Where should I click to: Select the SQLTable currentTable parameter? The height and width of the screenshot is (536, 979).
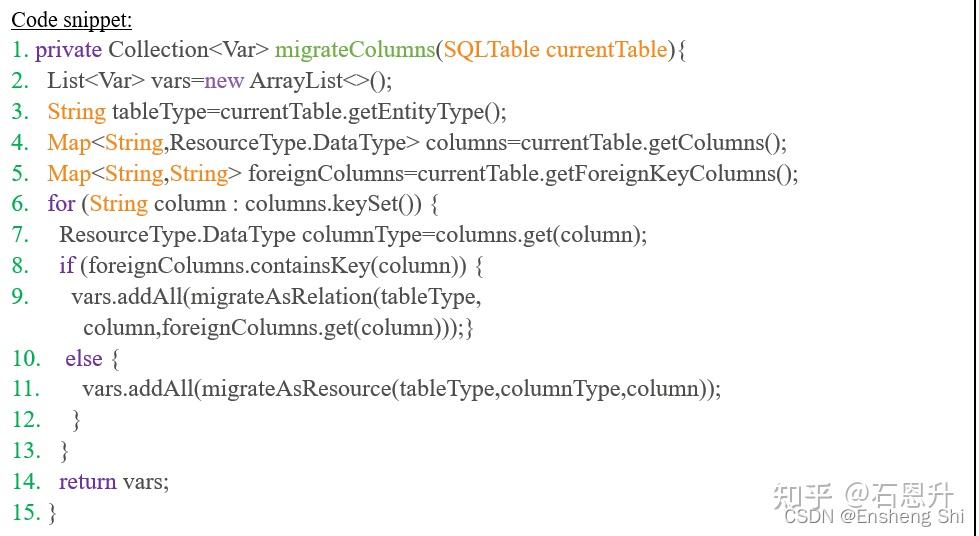[555, 49]
